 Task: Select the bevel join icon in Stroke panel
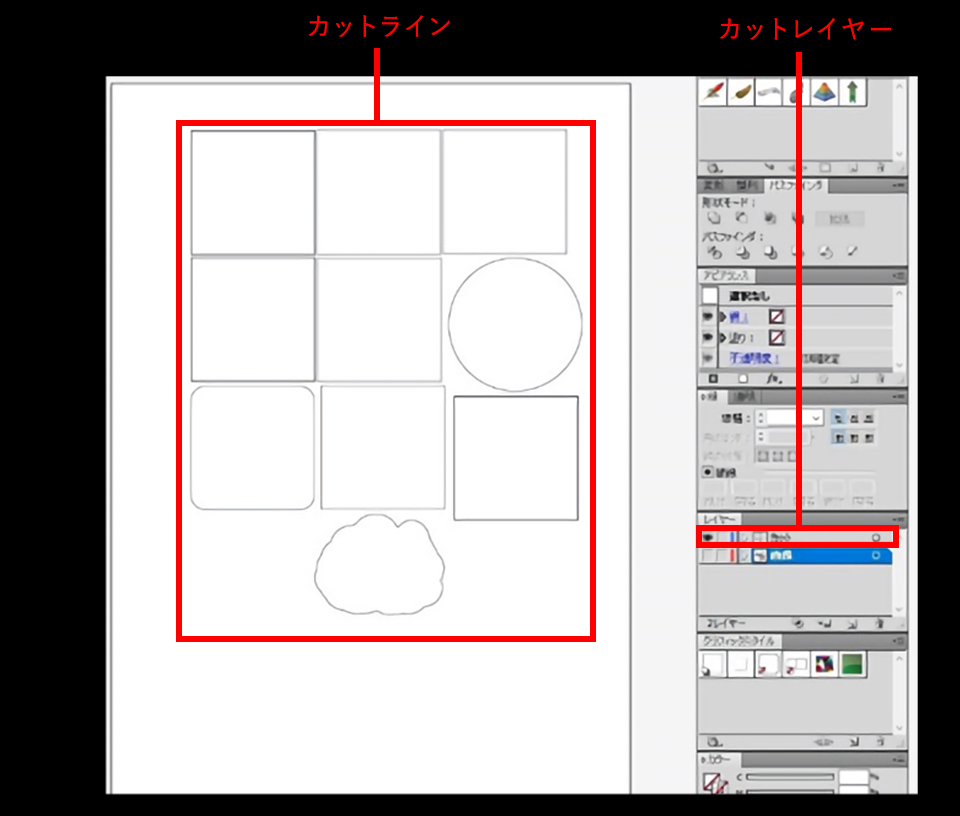point(869,438)
